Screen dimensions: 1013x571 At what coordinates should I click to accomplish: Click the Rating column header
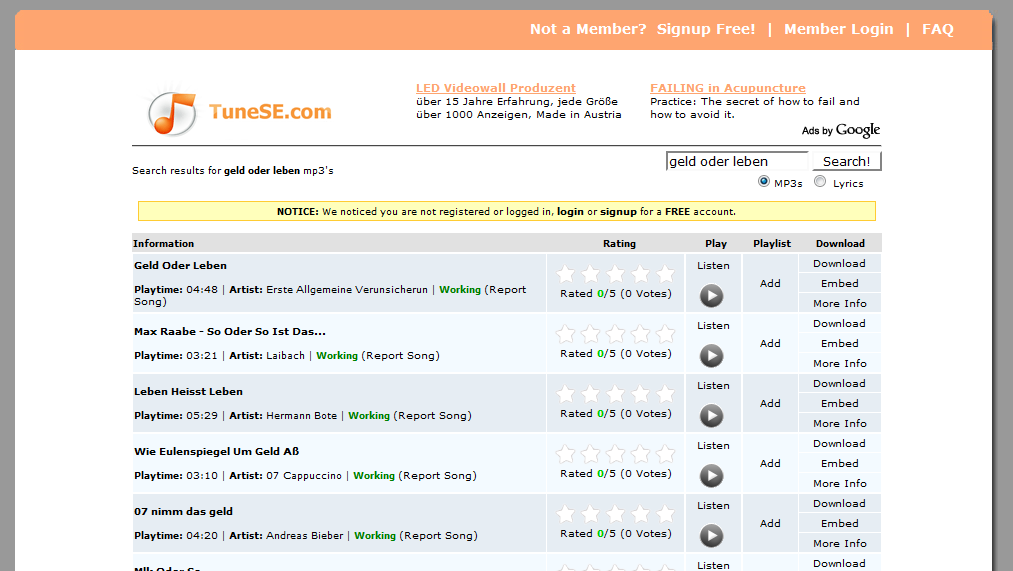(x=619, y=244)
